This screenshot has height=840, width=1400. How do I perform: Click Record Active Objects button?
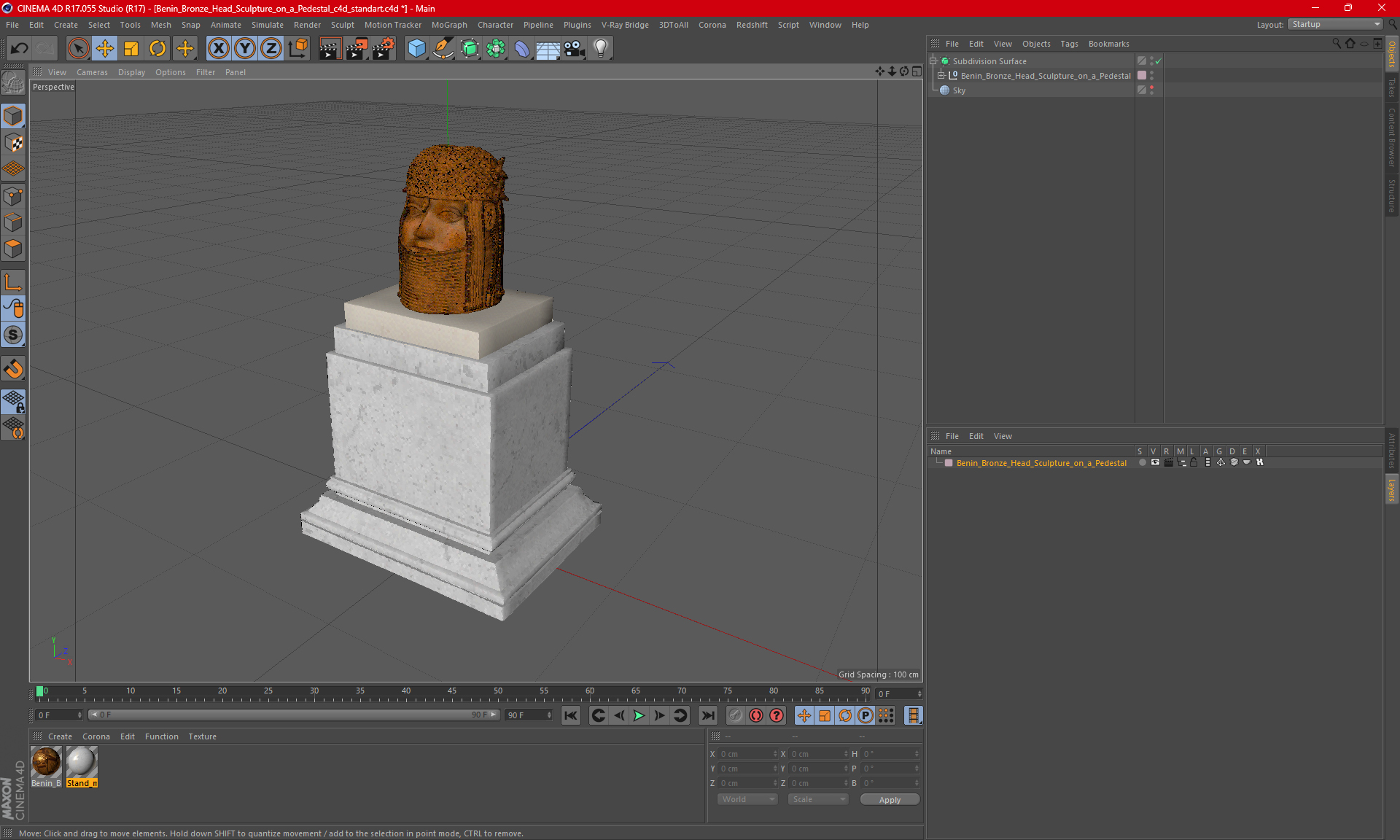(x=736, y=715)
